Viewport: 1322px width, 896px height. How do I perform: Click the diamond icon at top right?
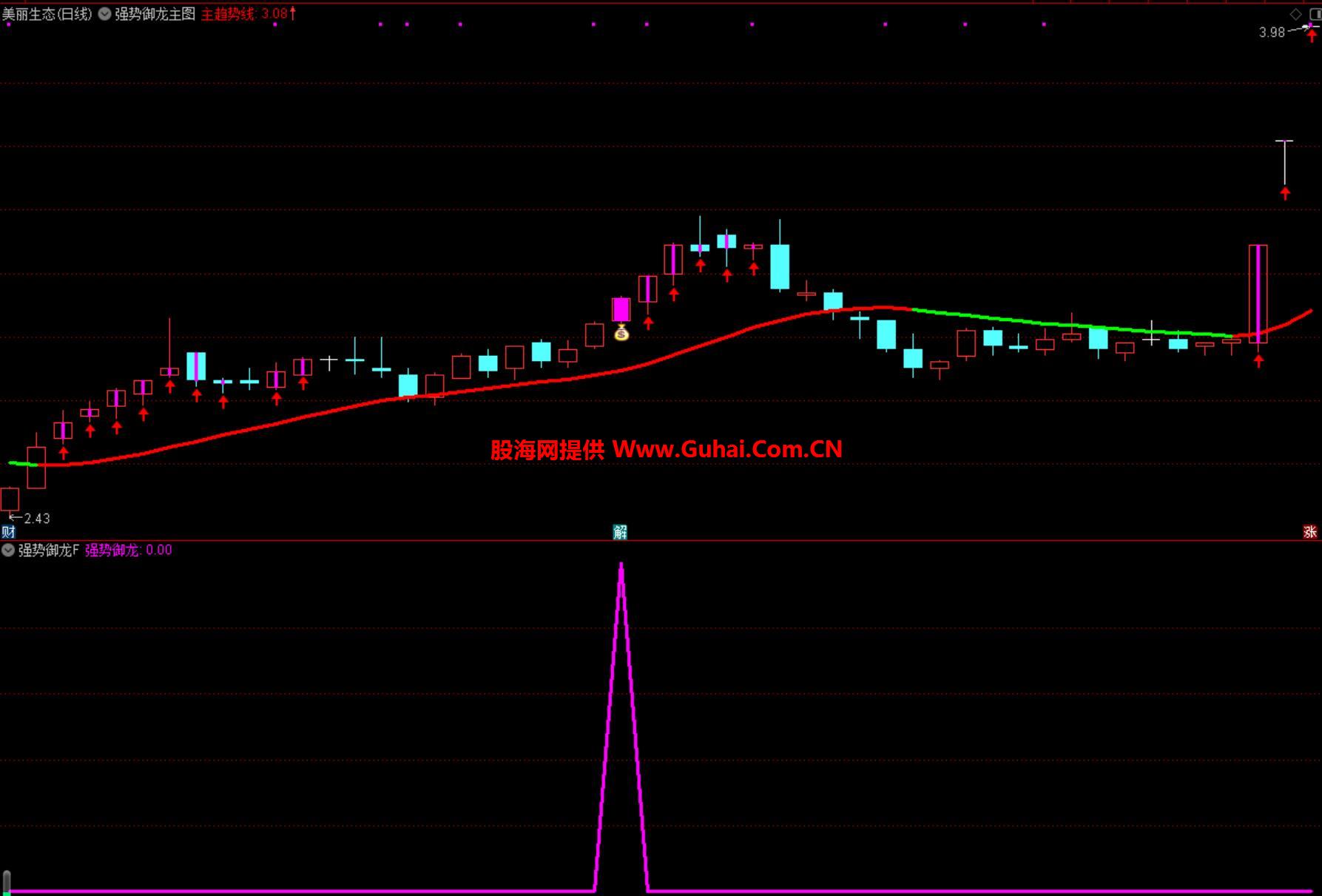[x=1295, y=14]
